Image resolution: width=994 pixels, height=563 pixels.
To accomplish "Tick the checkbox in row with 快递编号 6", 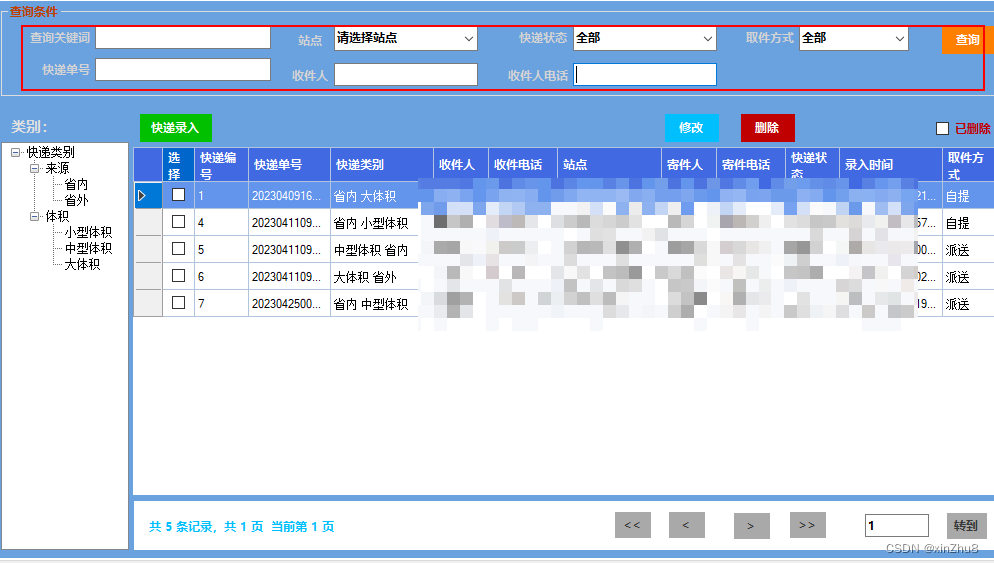I will (x=179, y=276).
